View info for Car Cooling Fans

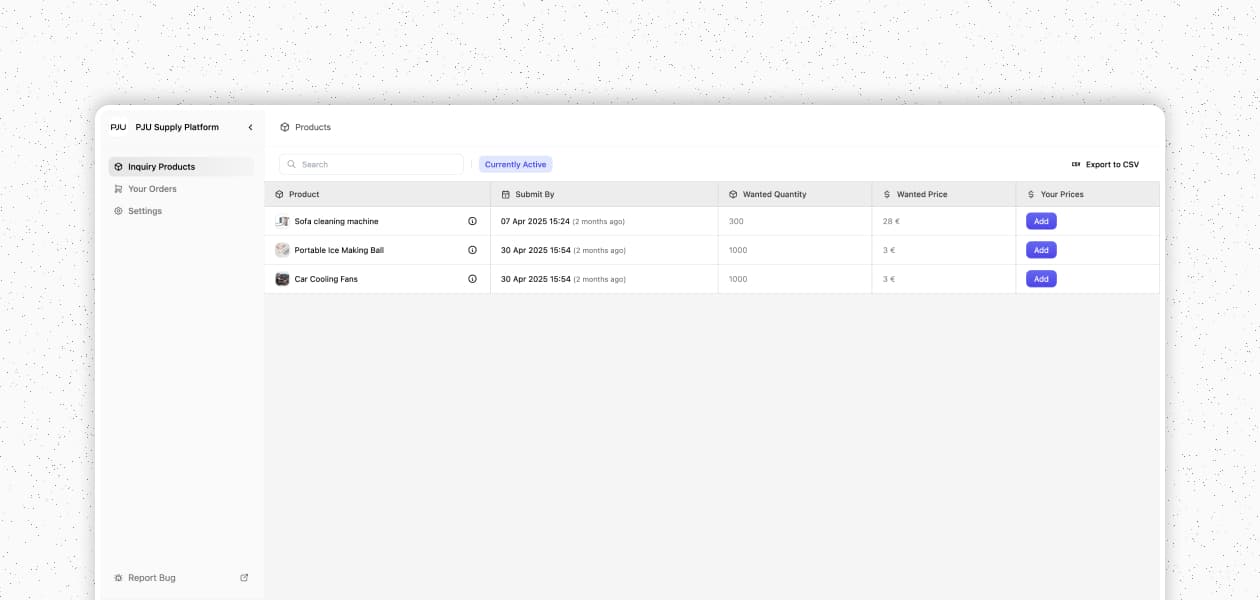click(472, 279)
